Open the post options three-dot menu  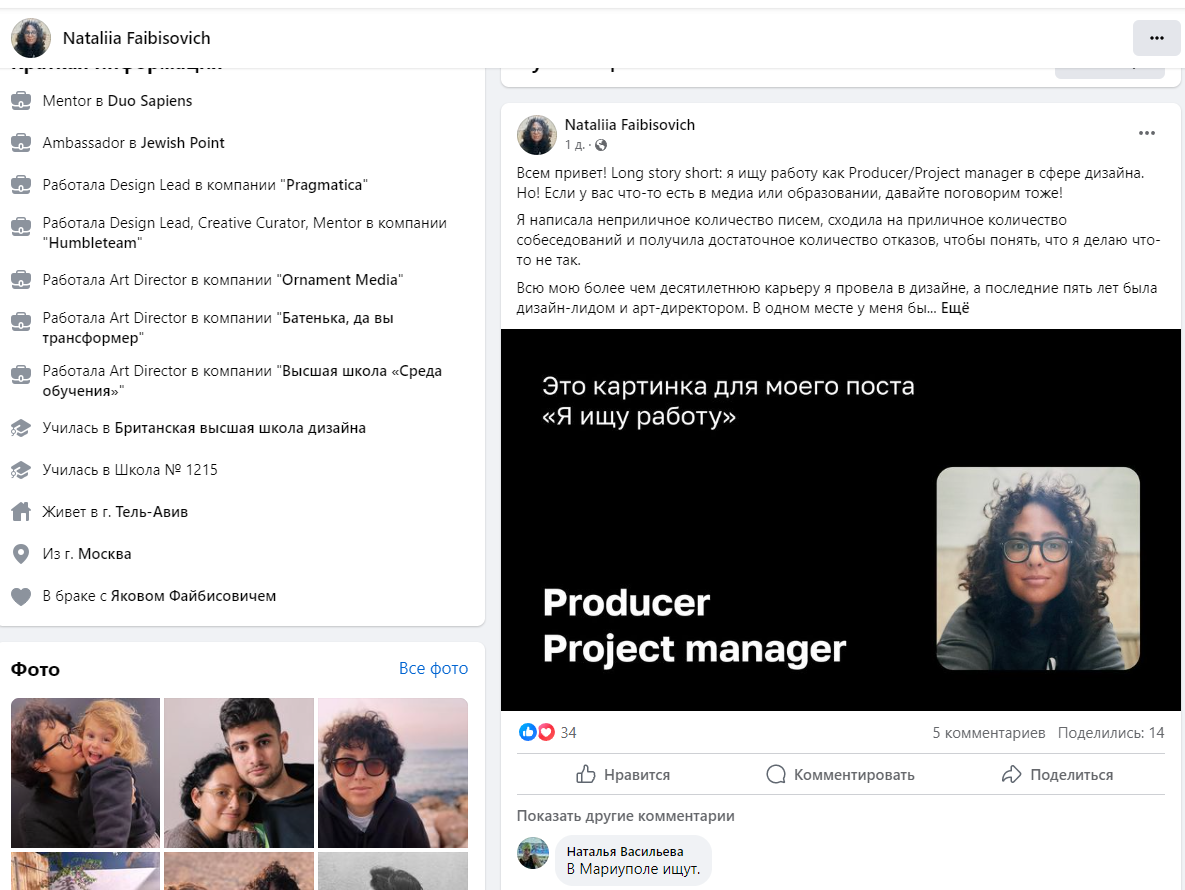(1146, 133)
